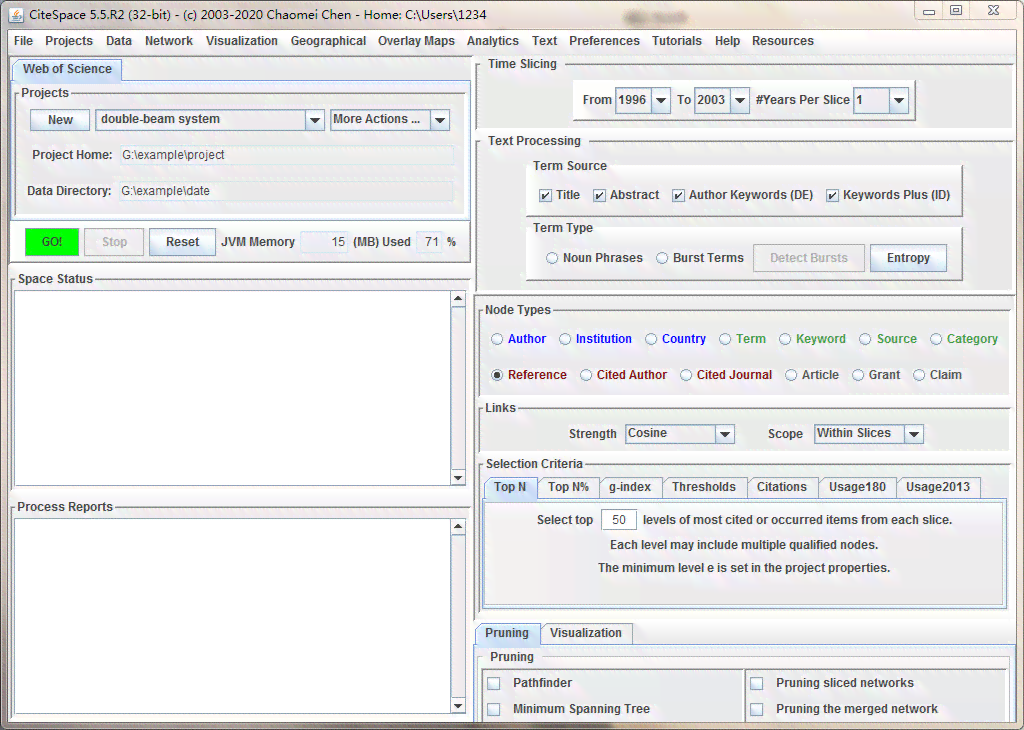Switch to the Top N% tab
The image size is (1024, 730).
tap(568, 487)
